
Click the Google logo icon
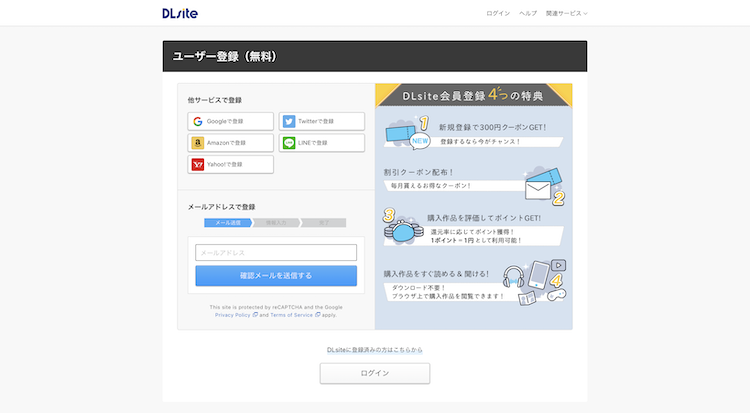coord(198,122)
